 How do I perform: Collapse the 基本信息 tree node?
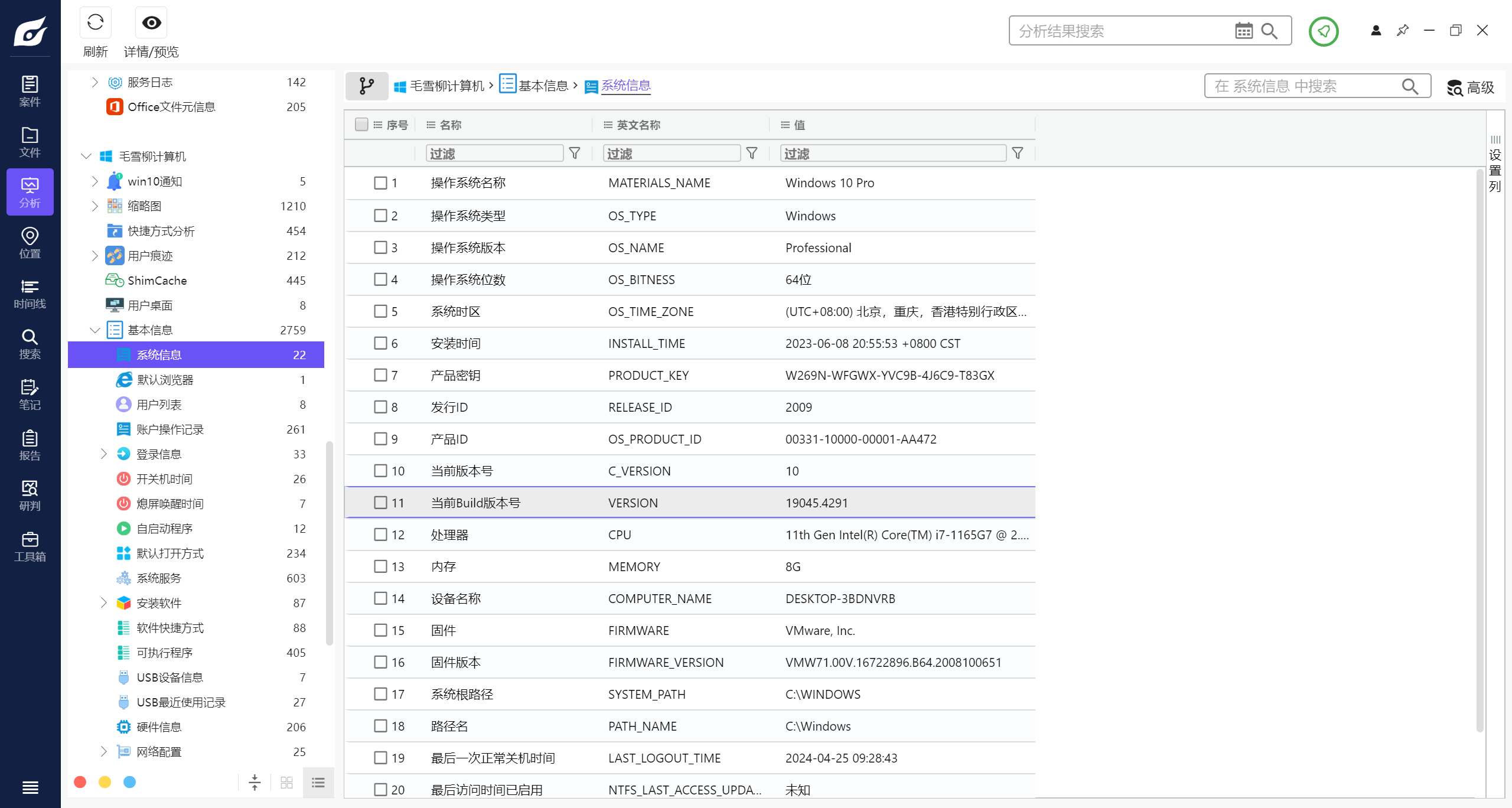pos(94,330)
